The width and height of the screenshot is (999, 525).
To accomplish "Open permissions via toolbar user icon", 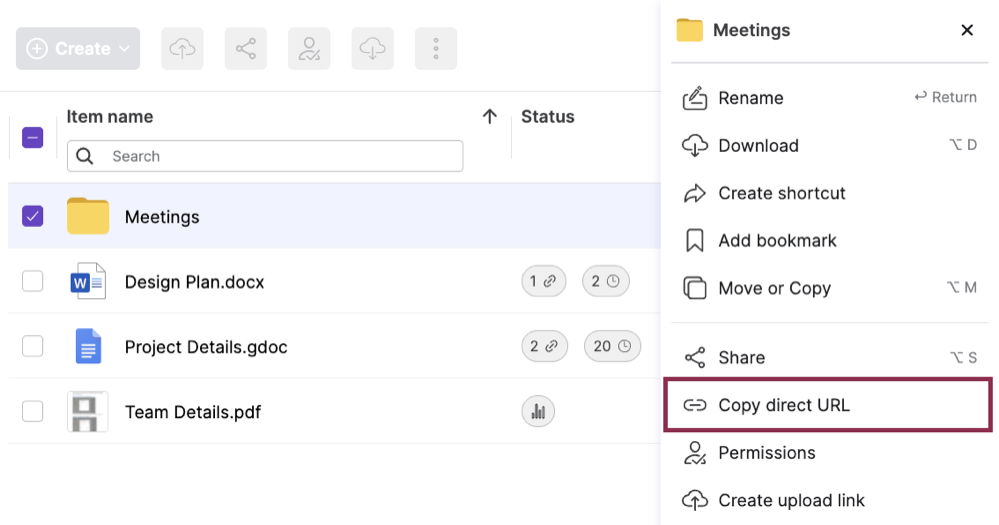I will tap(309, 49).
